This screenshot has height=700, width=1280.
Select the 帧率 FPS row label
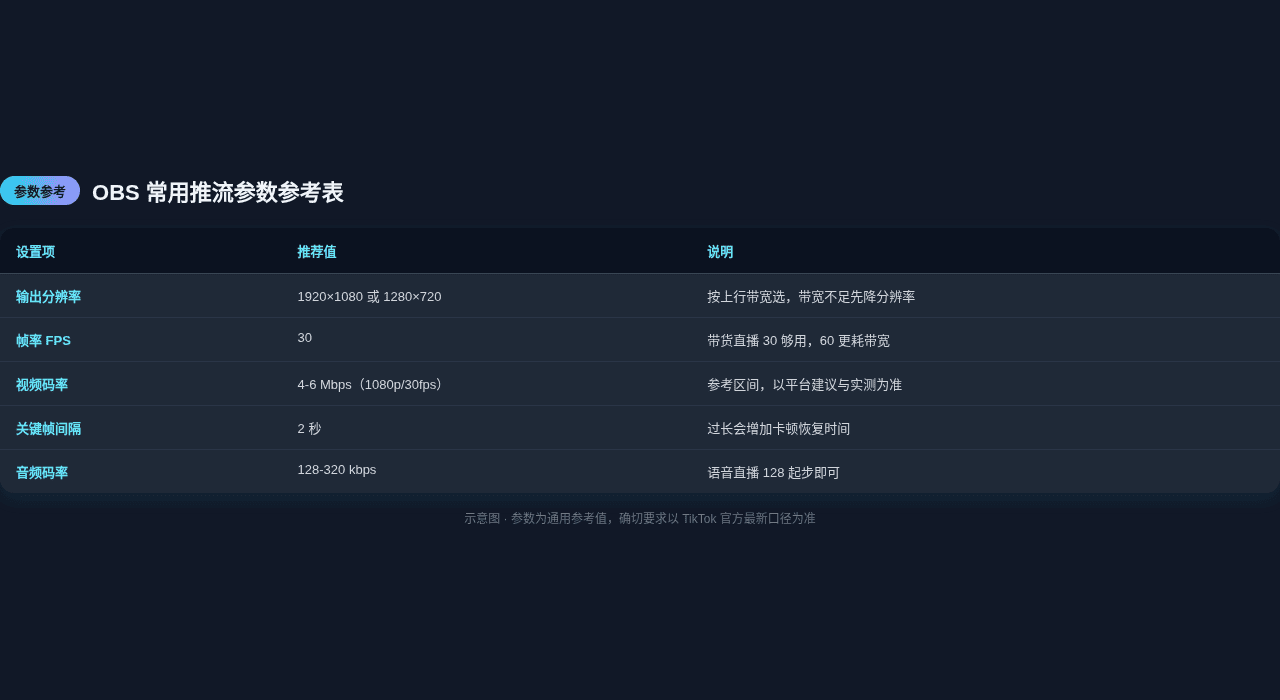43,341
